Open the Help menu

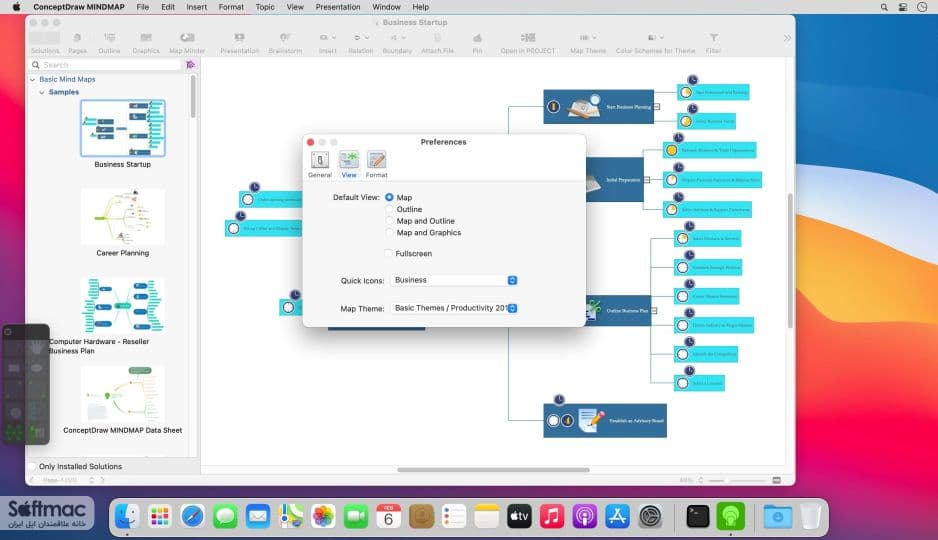(x=421, y=7)
